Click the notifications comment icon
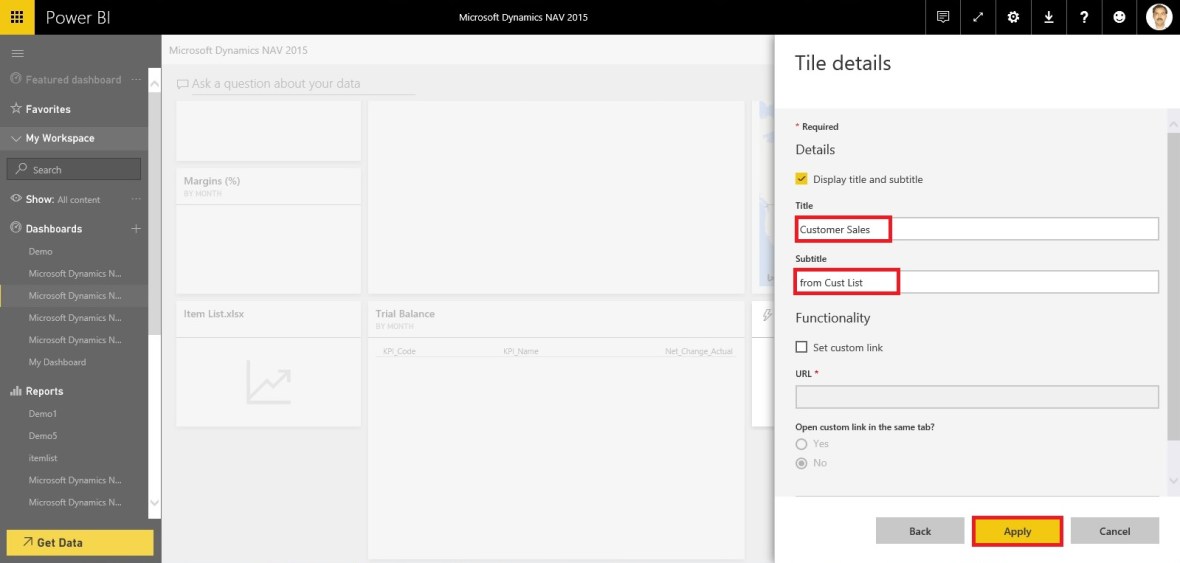The width and height of the screenshot is (1180, 563). tap(942, 17)
